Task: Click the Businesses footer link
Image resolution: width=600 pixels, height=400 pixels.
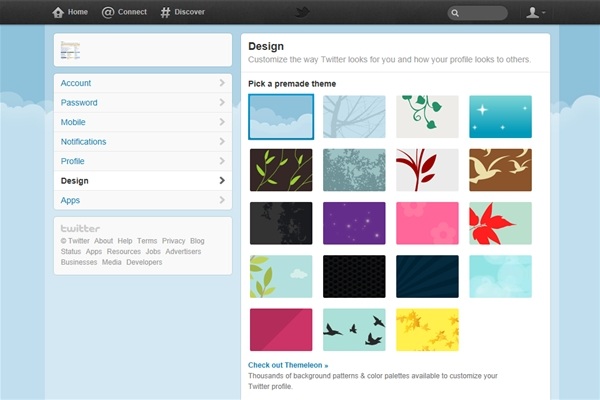Action: coord(79,262)
